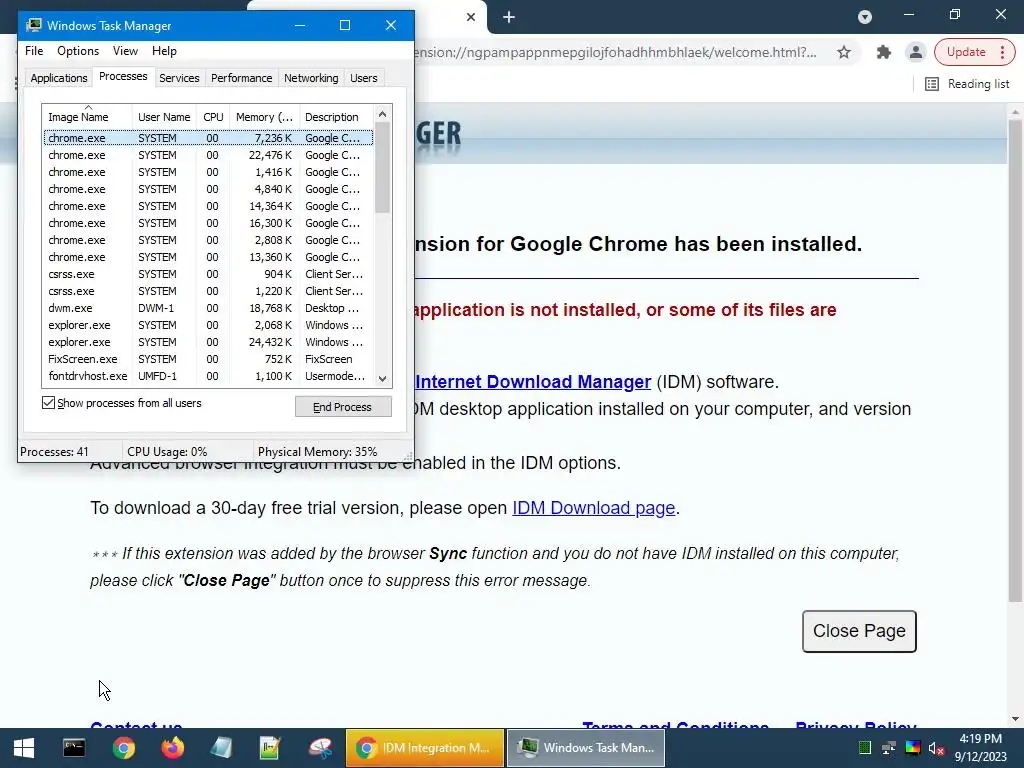The height and width of the screenshot is (768, 1024).
Task: Select chrome.exe row using 16,300 K
Action: point(208,223)
